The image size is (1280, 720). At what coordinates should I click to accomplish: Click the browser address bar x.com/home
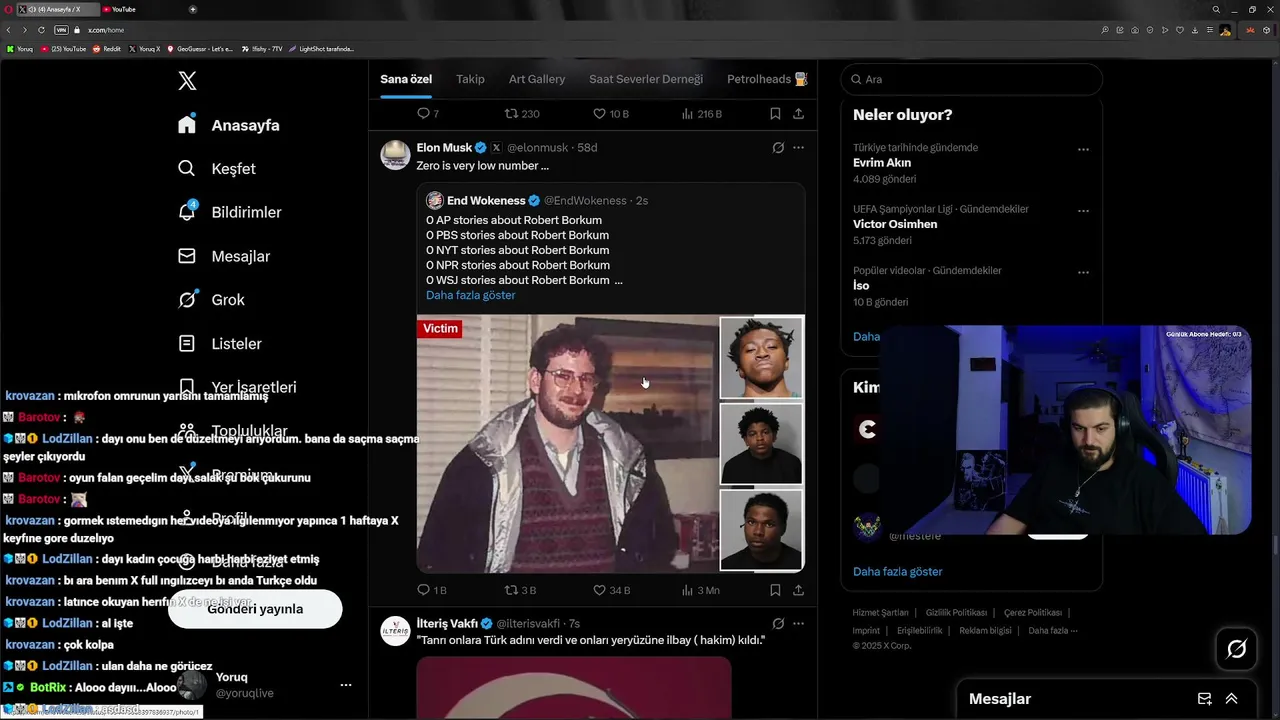click(106, 30)
